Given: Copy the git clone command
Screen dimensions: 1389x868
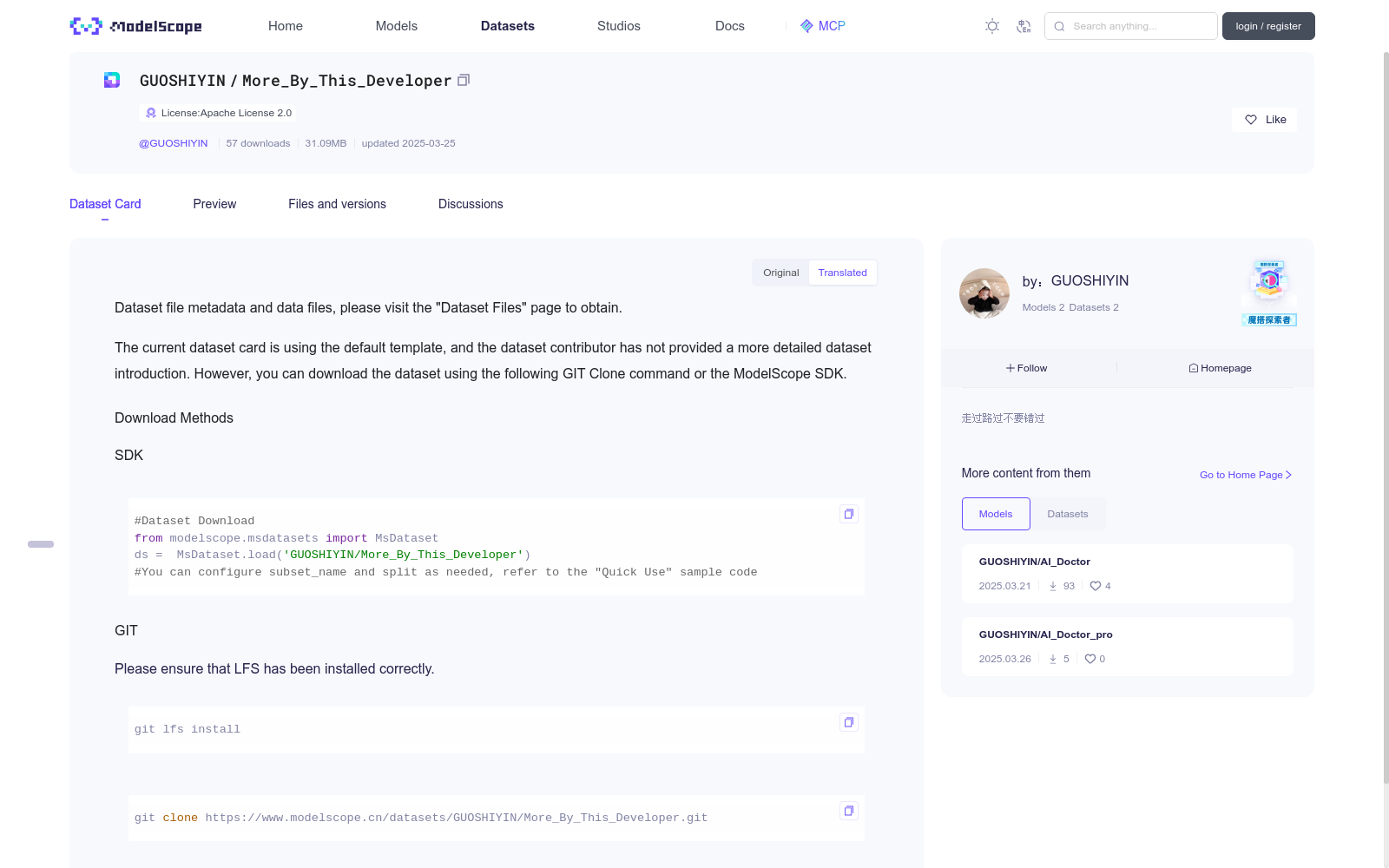Looking at the screenshot, I should (x=849, y=811).
